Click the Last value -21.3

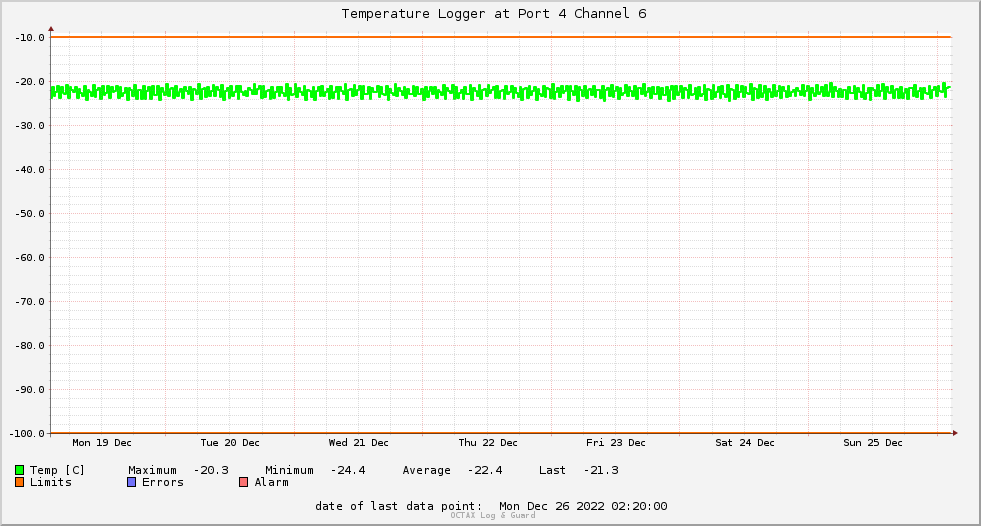tap(601, 470)
